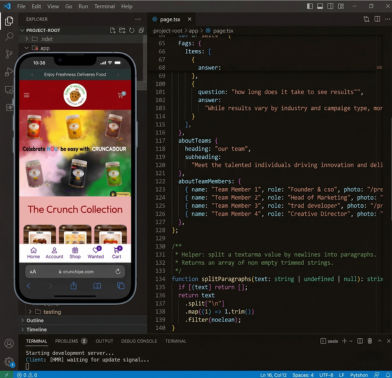Tap Cart in phone bottom navigation
Screen dimensions: 392x378
[117, 253]
